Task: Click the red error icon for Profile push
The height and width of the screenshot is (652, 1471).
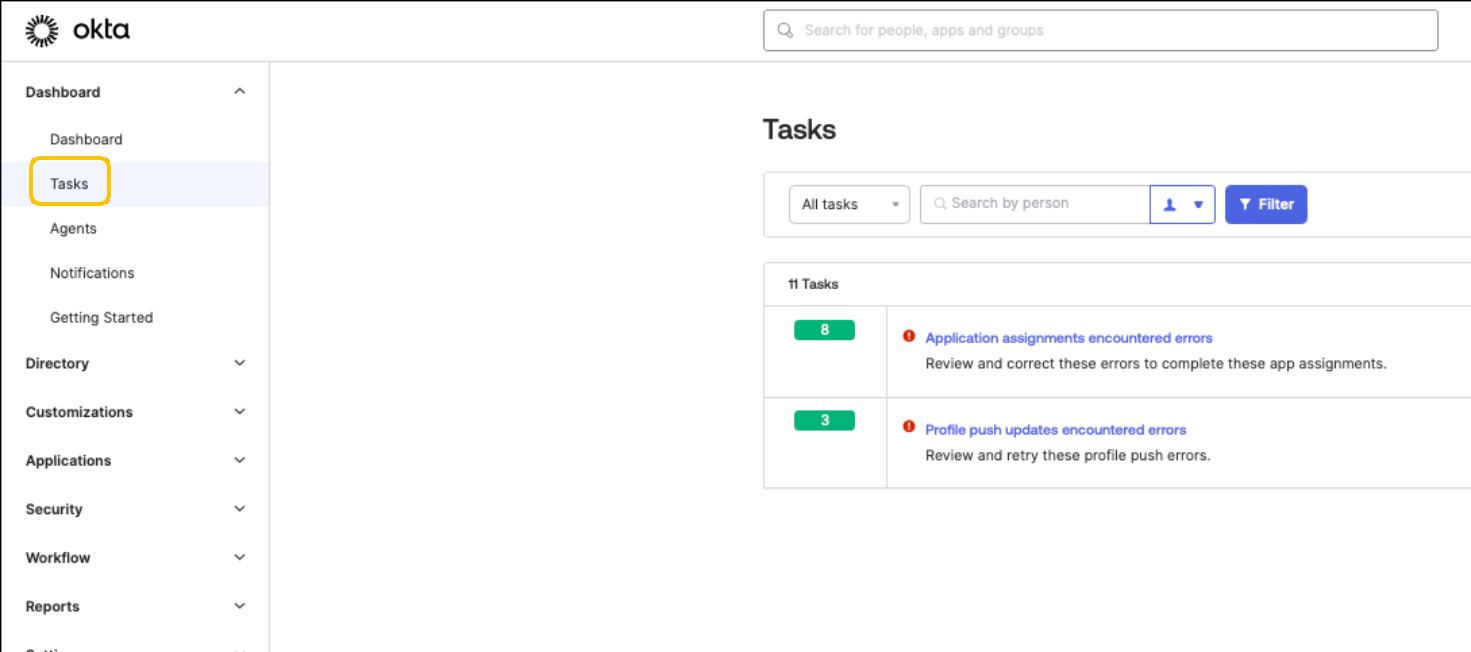Action: 909,426
